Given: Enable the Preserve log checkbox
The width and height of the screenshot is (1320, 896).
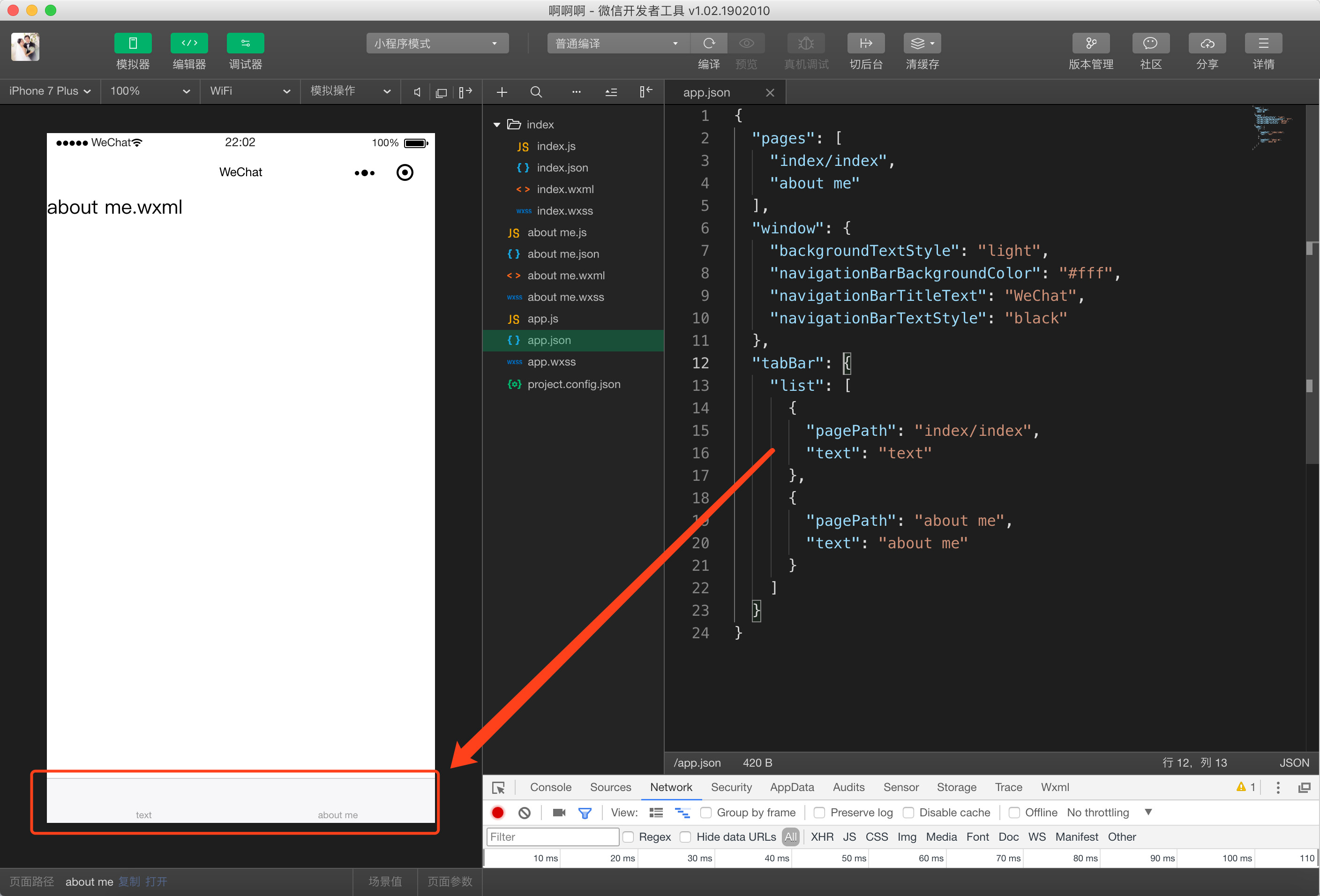Looking at the screenshot, I should click(x=819, y=813).
